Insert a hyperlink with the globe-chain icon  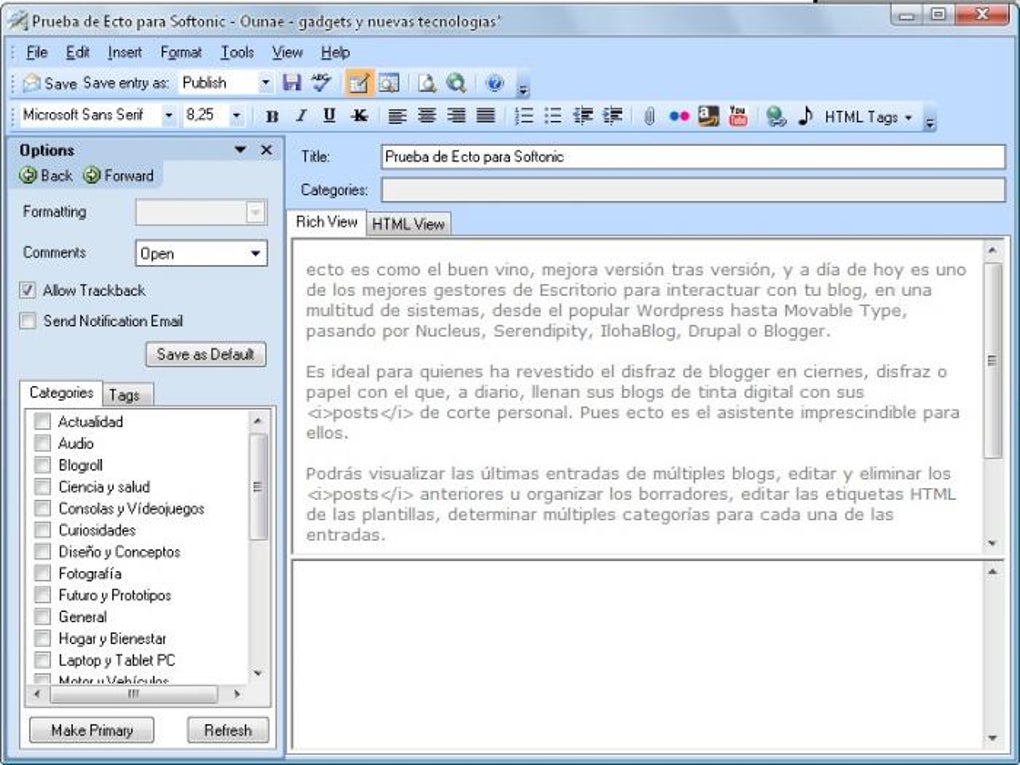click(775, 116)
